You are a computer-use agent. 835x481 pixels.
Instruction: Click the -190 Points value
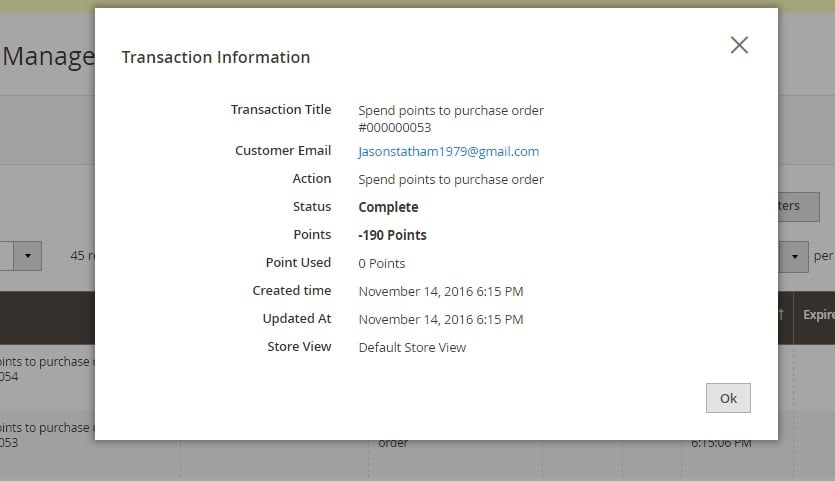[392, 236]
